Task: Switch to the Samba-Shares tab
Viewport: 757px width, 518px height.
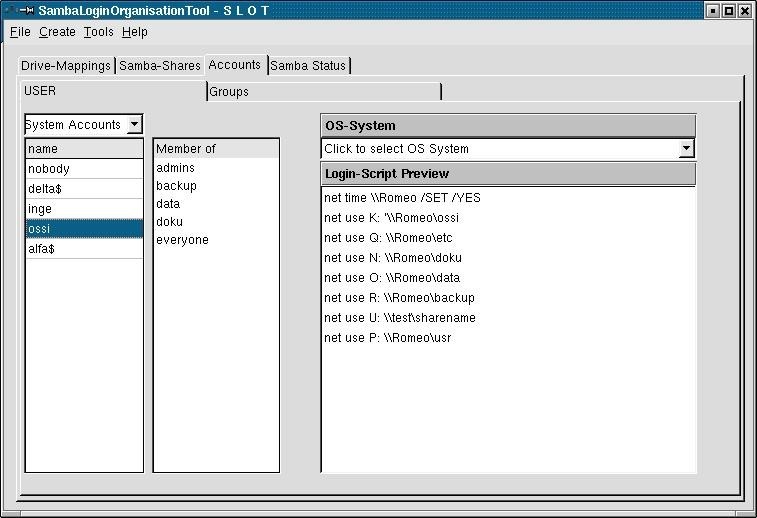Action: [160, 66]
